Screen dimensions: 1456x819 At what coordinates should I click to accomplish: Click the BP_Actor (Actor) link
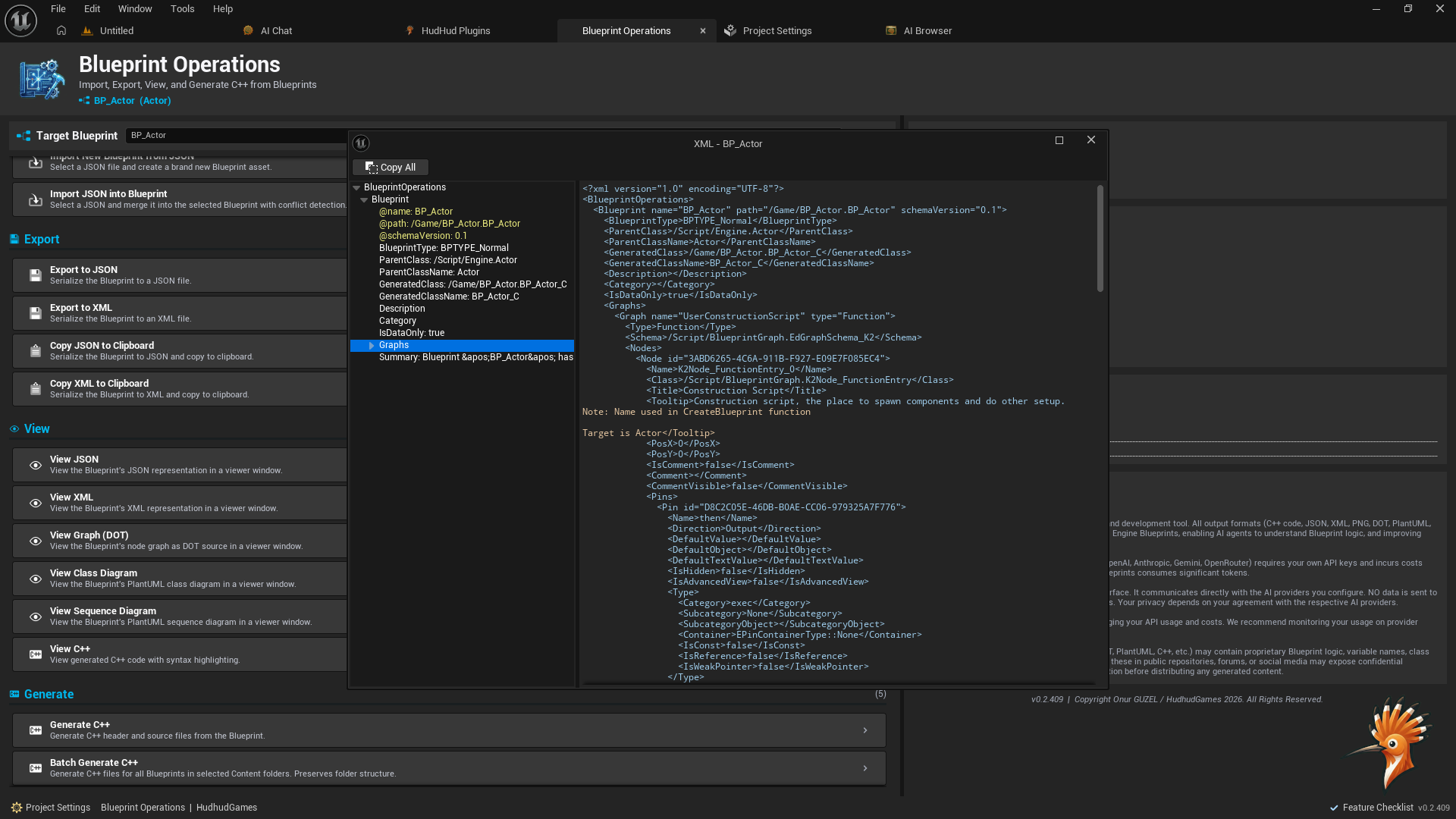[x=132, y=100]
